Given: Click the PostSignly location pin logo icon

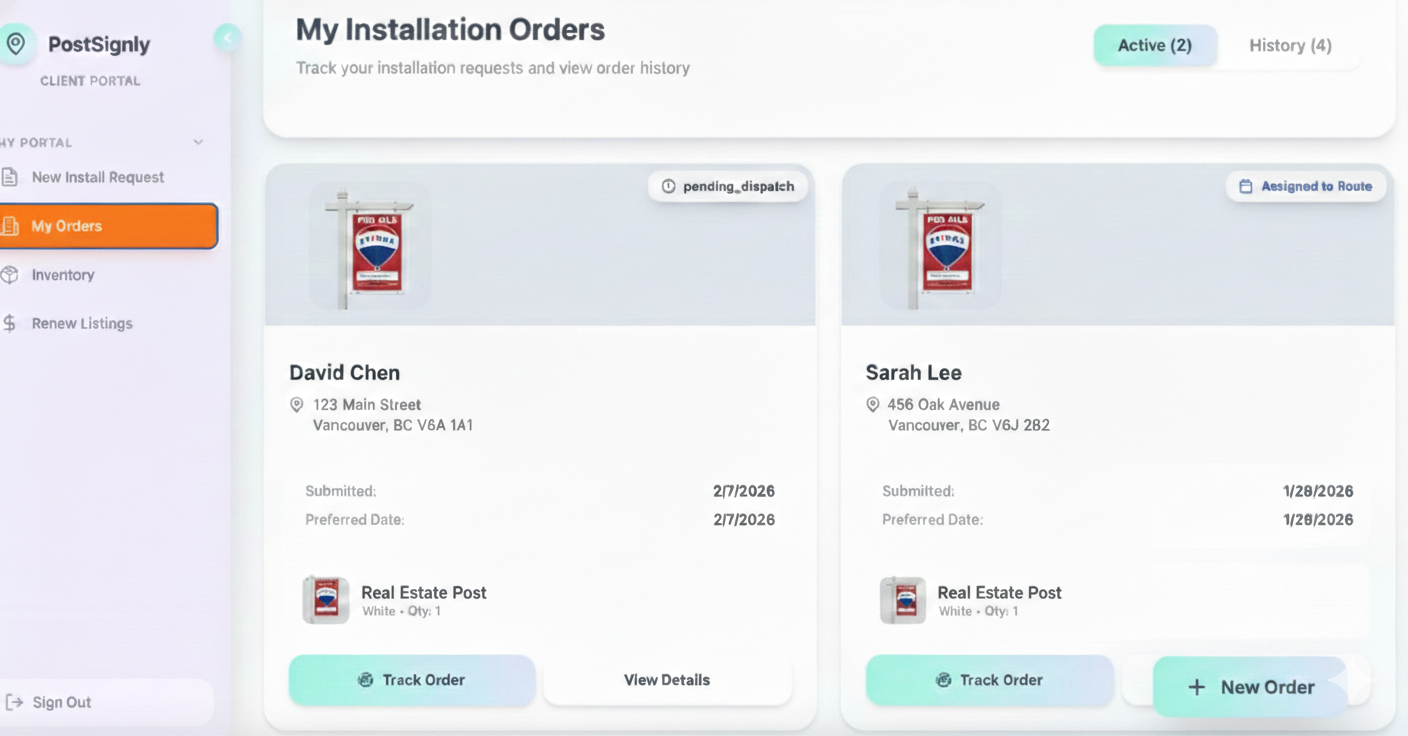Looking at the screenshot, I should (14, 44).
